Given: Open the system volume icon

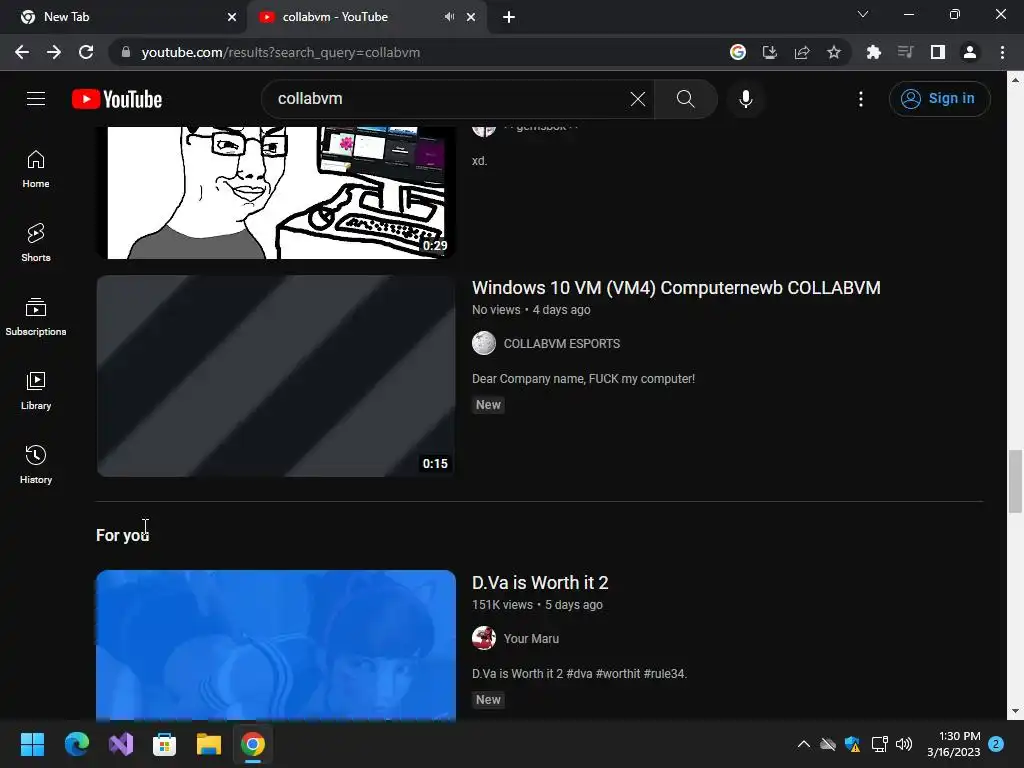Looking at the screenshot, I should pyautogui.click(x=904, y=744).
